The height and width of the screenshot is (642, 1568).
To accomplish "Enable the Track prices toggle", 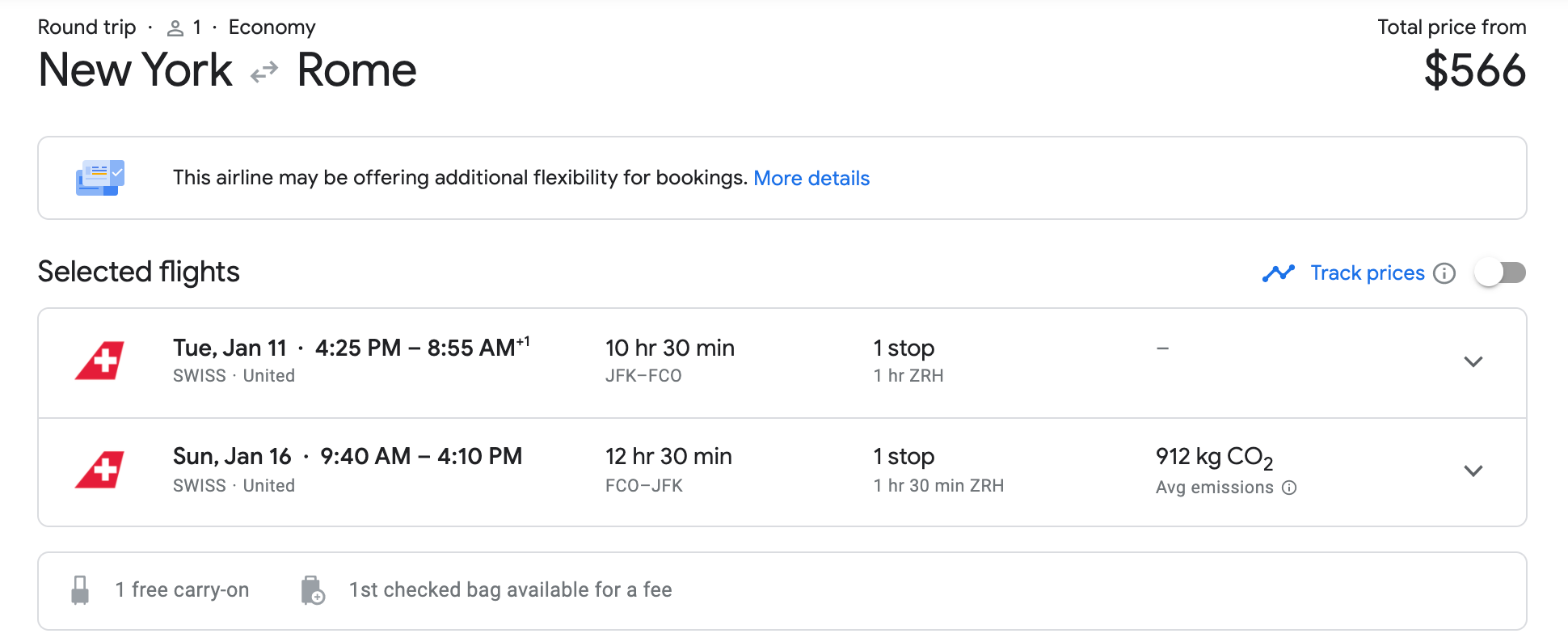I will 1500,272.
